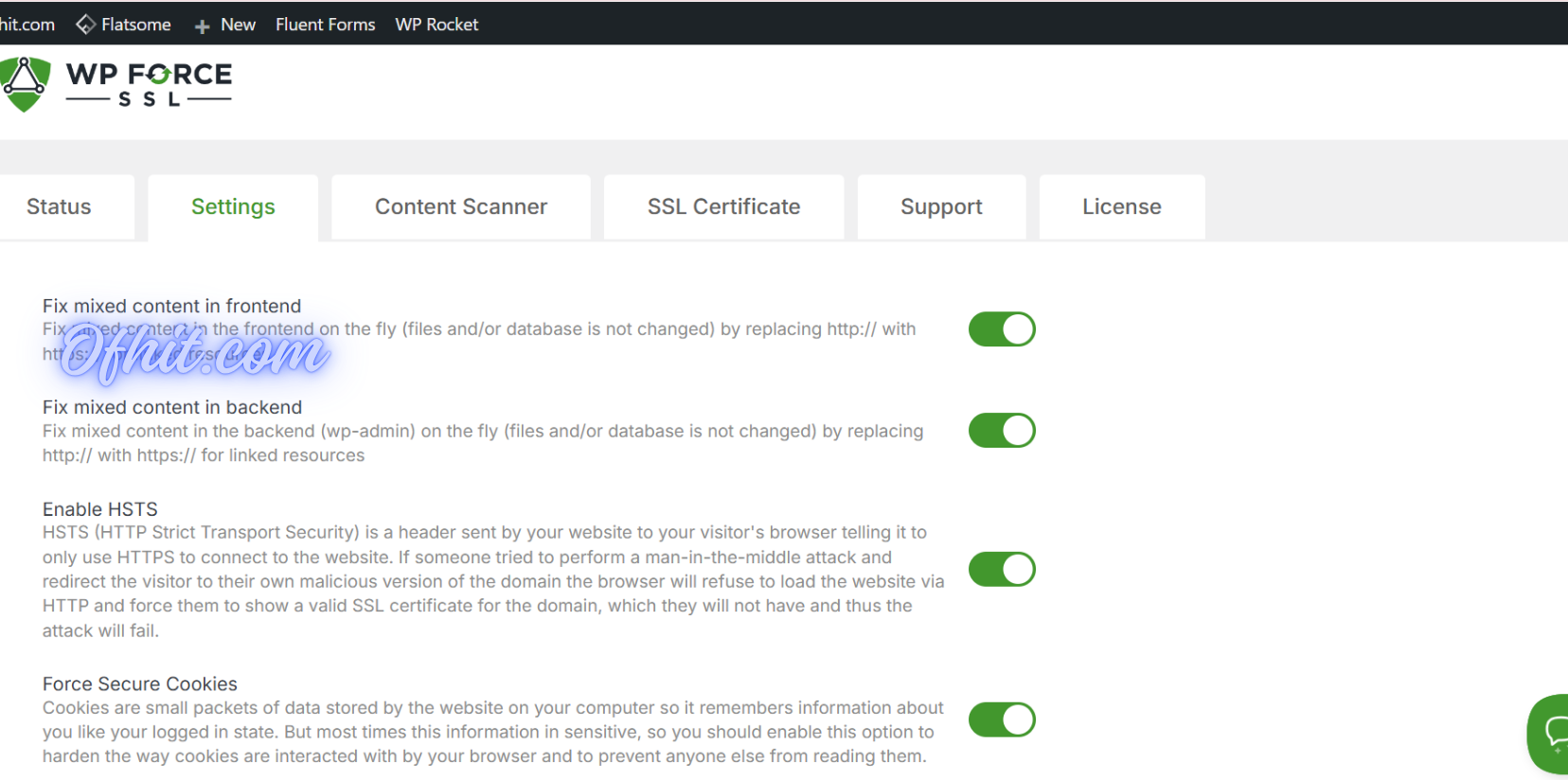Click the hit.com site name link
This screenshot has height=780, width=1568.
pyautogui.click(x=27, y=25)
